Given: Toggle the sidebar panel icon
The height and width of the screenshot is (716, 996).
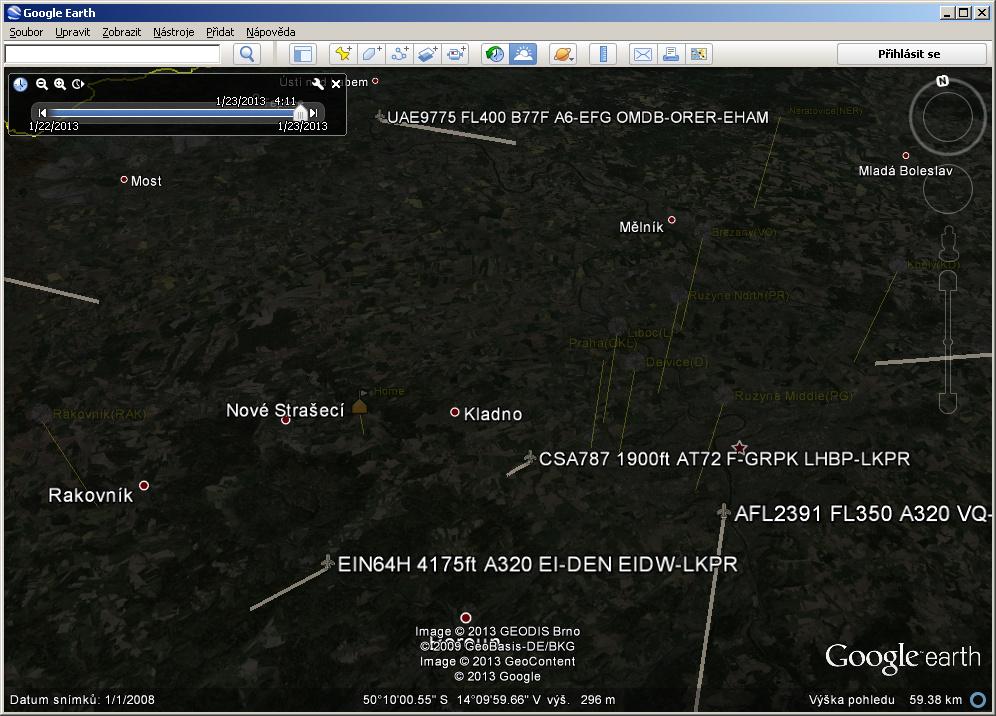Looking at the screenshot, I should (x=303, y=54).
